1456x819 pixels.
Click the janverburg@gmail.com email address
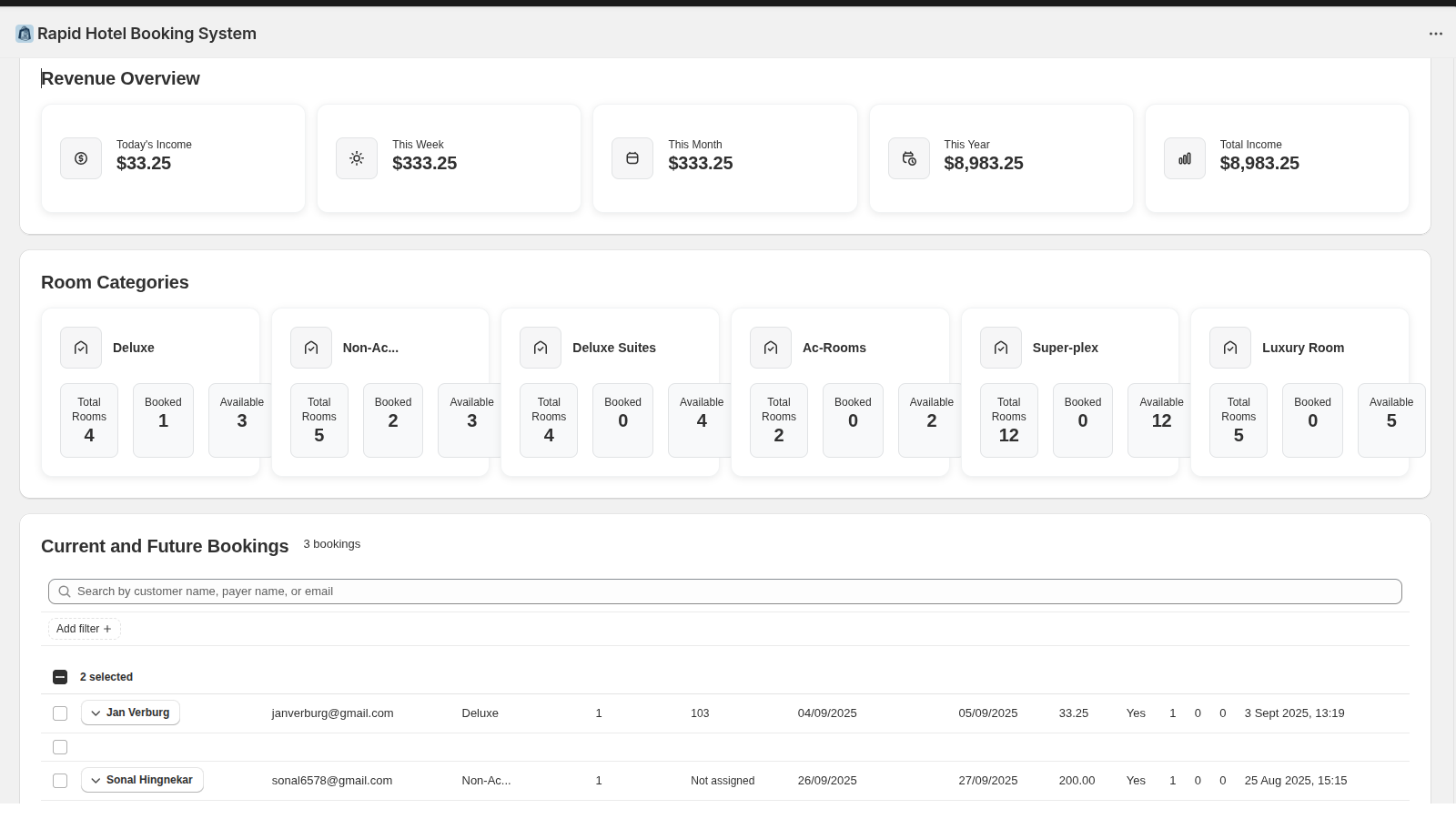(x=332, y=713)
